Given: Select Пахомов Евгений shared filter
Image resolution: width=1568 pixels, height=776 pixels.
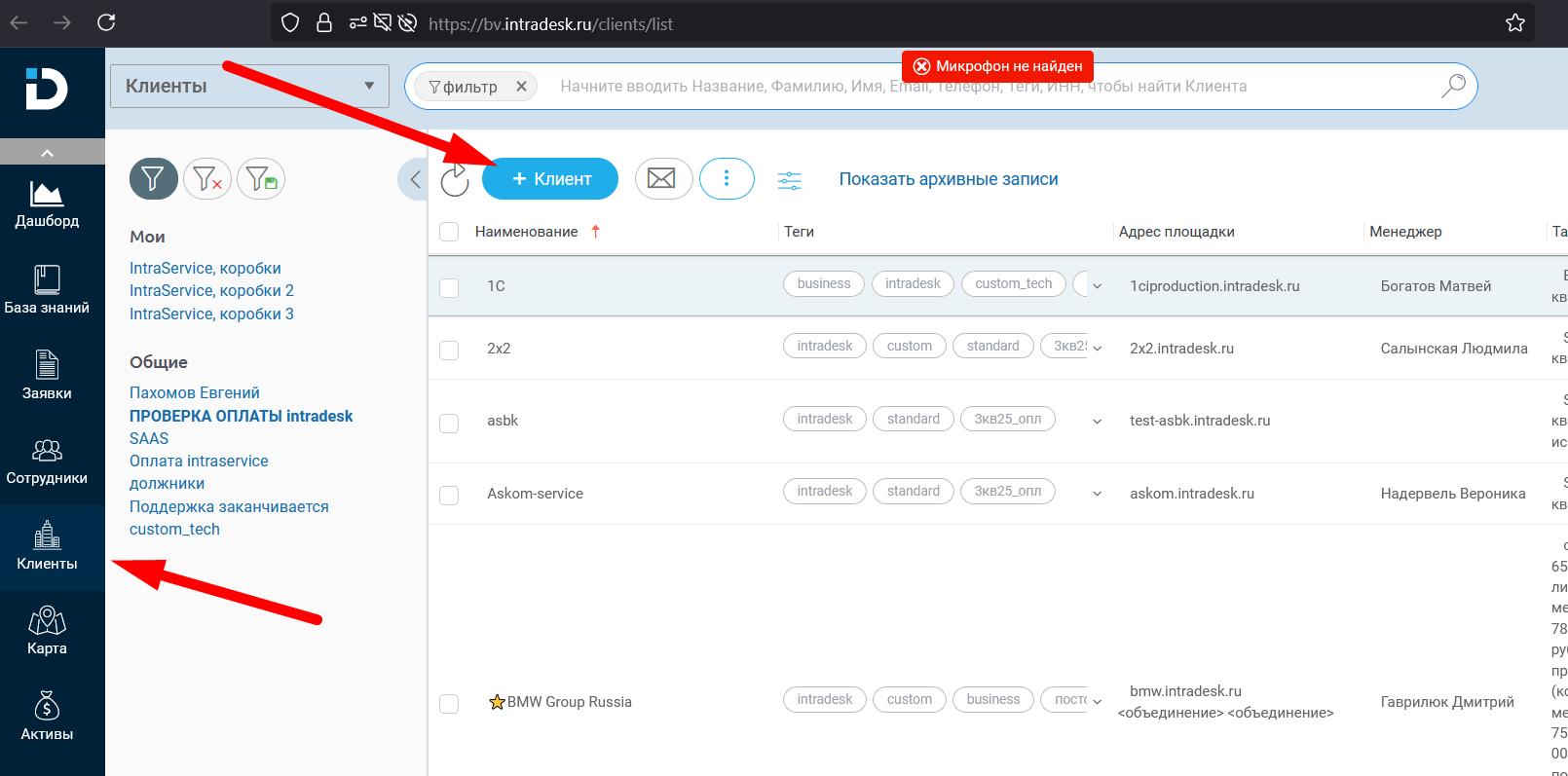Looking at the screenshot, I should pyautogui.click(x=195, y=392).
